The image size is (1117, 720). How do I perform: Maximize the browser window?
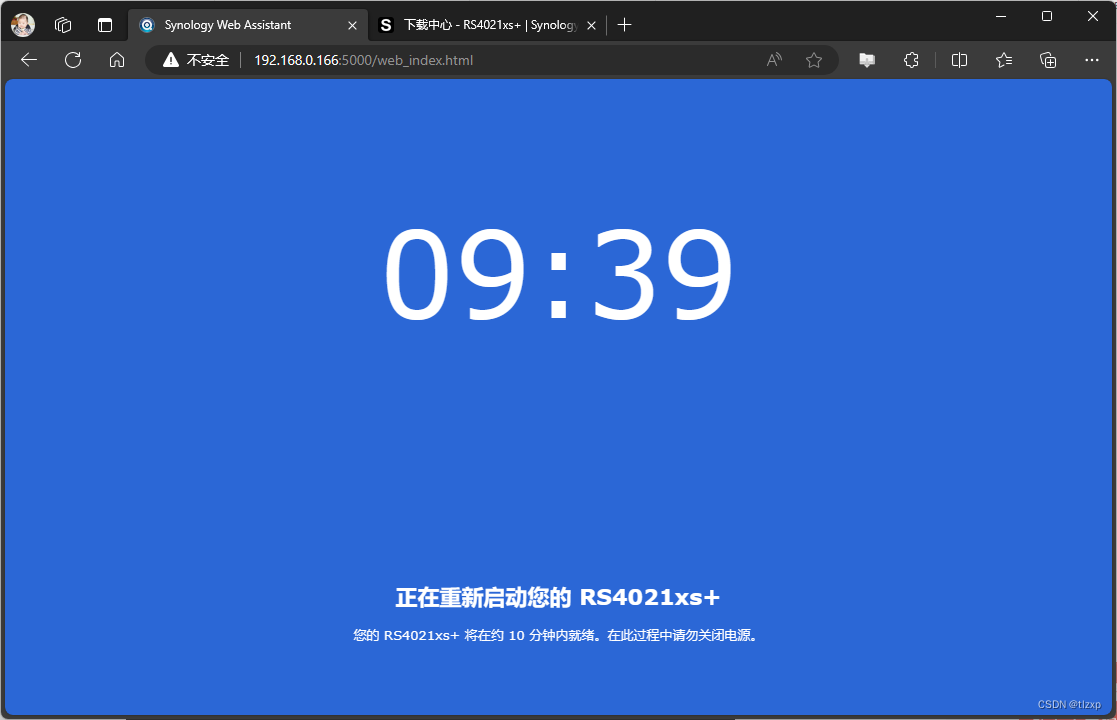(1046, 16)
